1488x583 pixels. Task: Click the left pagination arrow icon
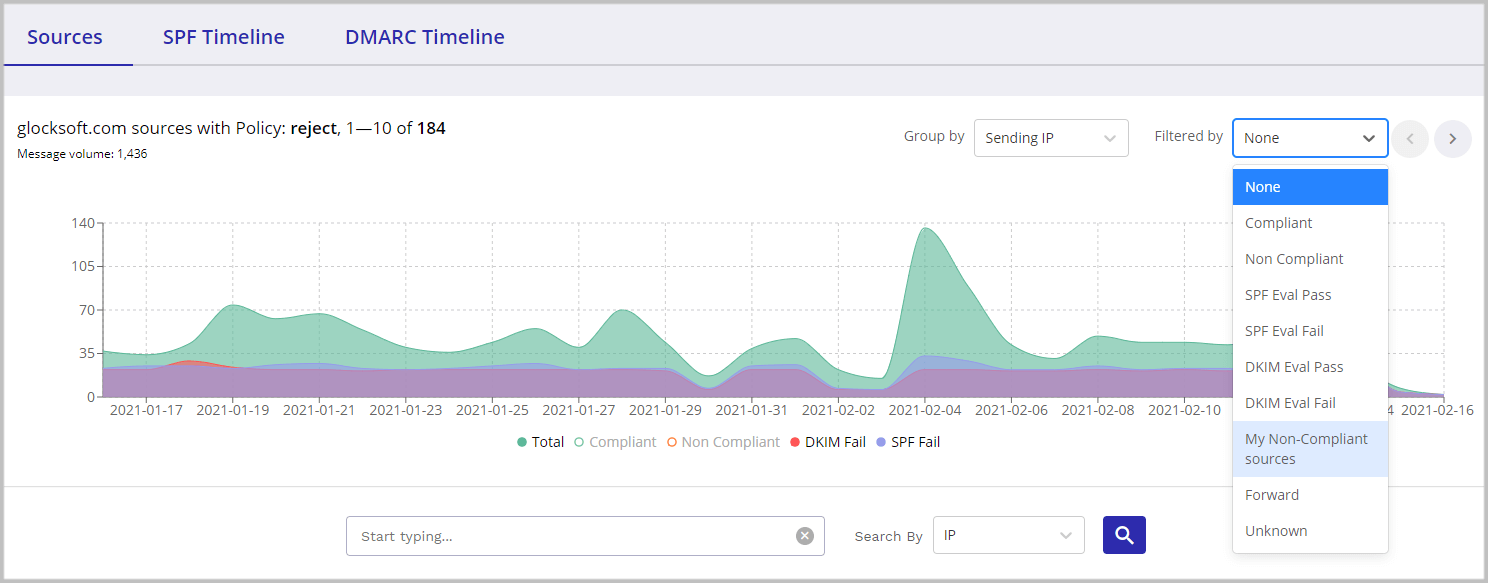tap(1410, 138)
